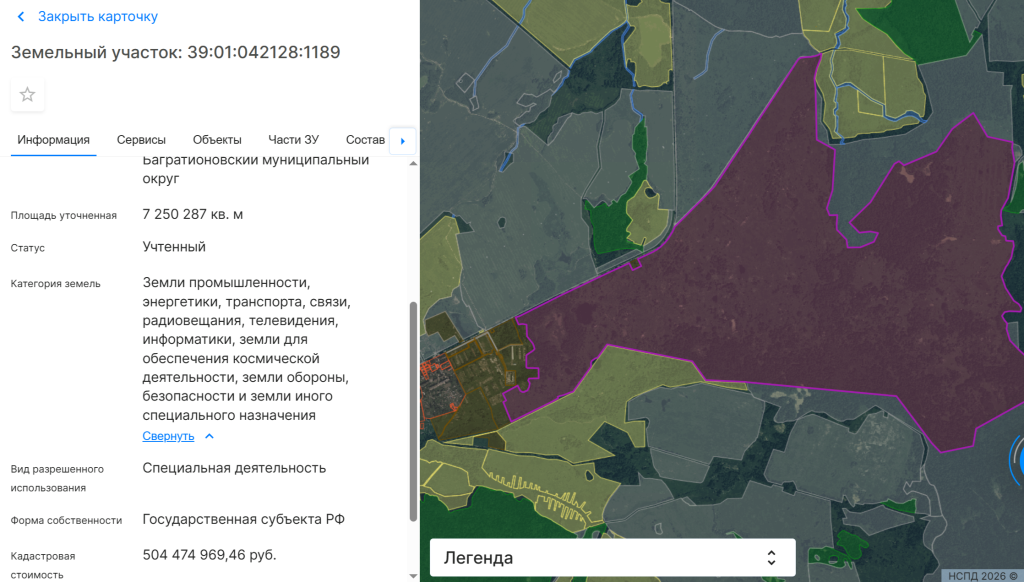
Task: Select the Объекты tab
Action: (217, 140)
